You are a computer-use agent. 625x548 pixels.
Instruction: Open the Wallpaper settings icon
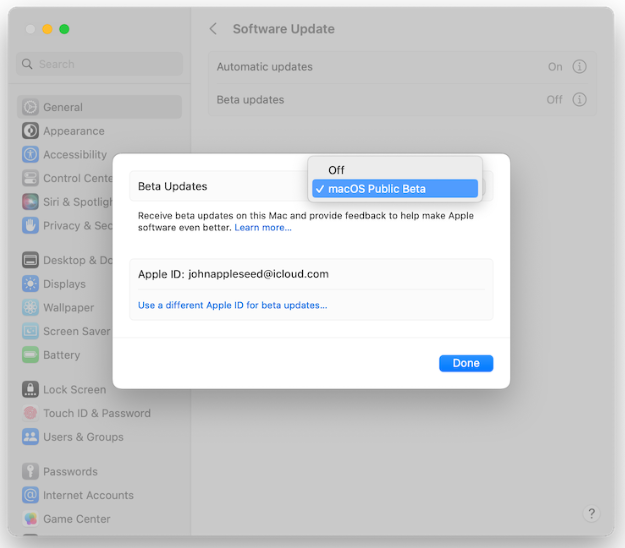click(x=31, y=308)
